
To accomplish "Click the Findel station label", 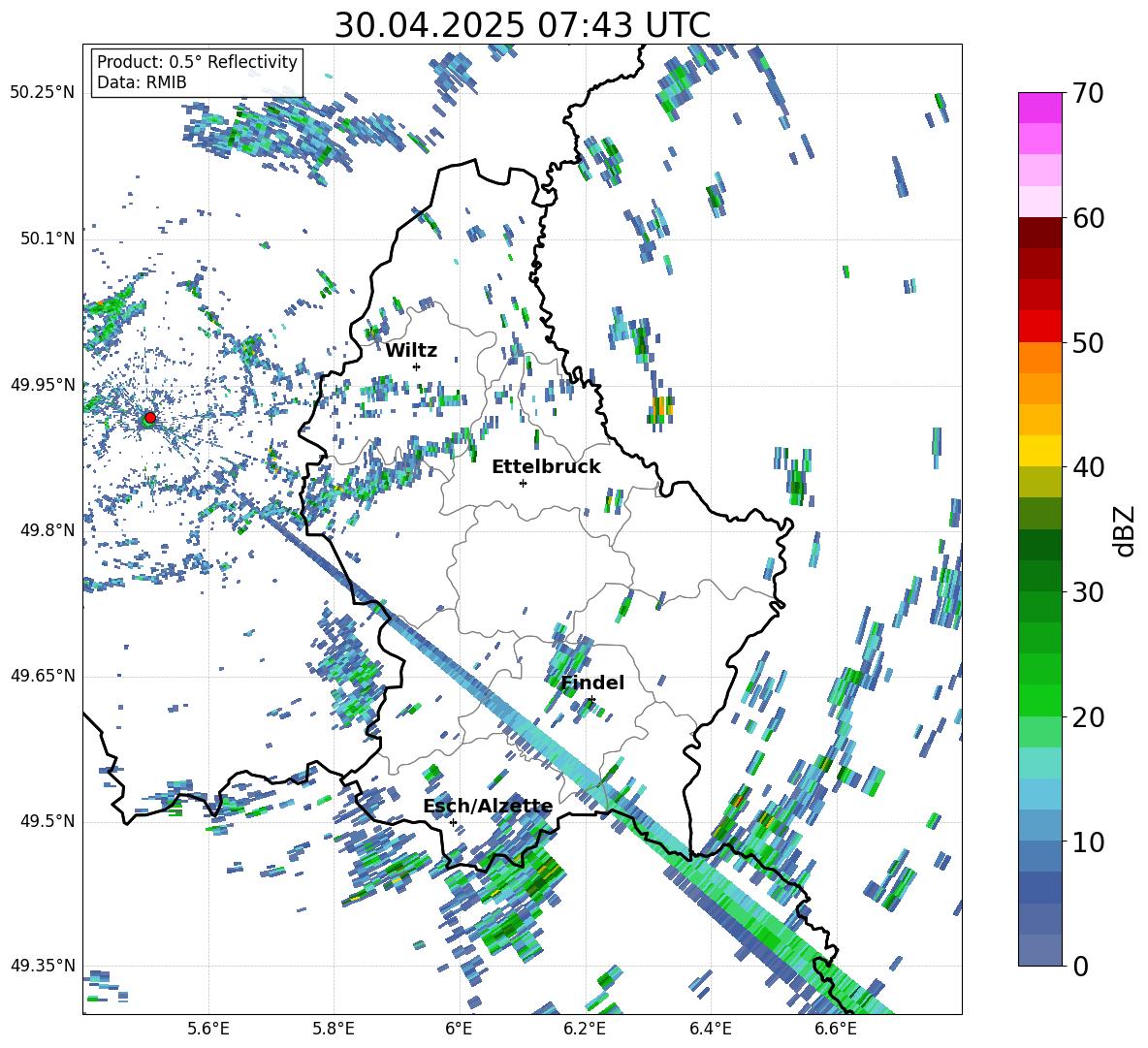I will pyautogui.click(x=592, y=683).
